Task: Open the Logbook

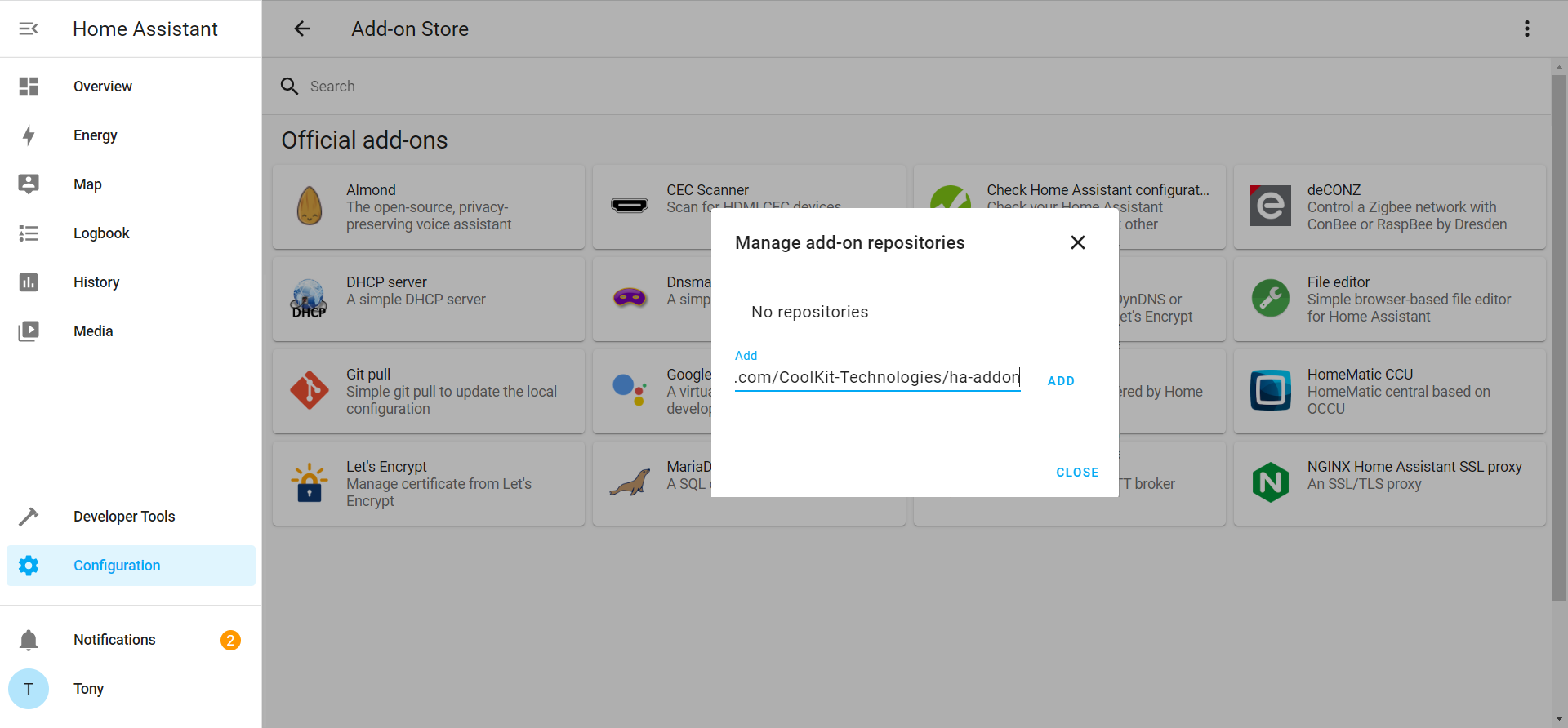Action: click(131, 233)
